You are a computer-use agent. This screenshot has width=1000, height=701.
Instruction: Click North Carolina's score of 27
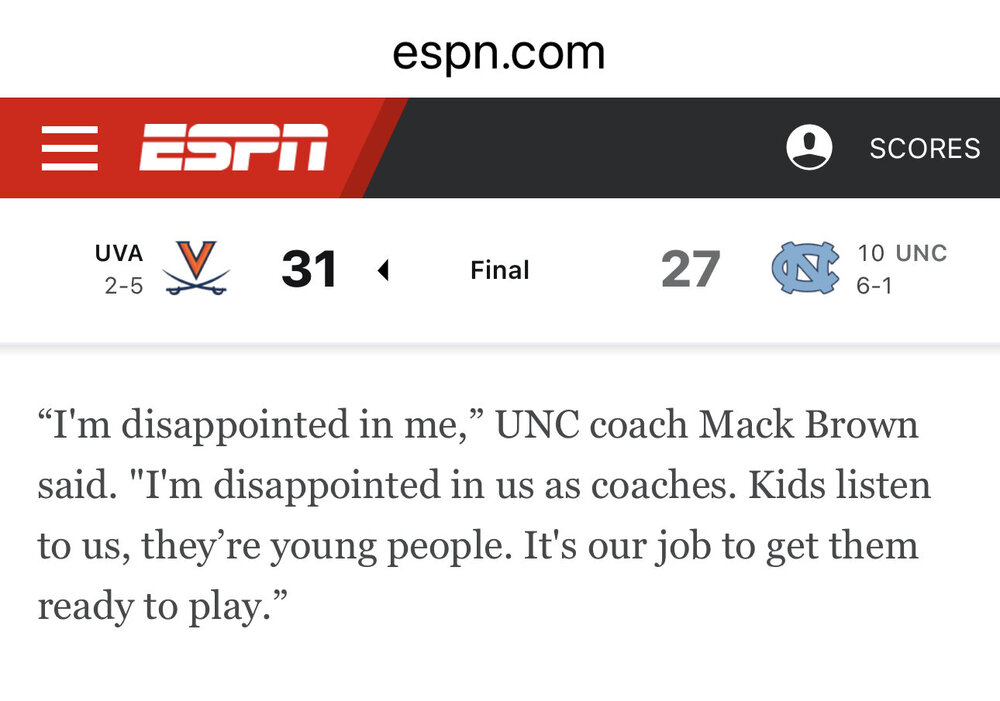(x=690, y=270)
